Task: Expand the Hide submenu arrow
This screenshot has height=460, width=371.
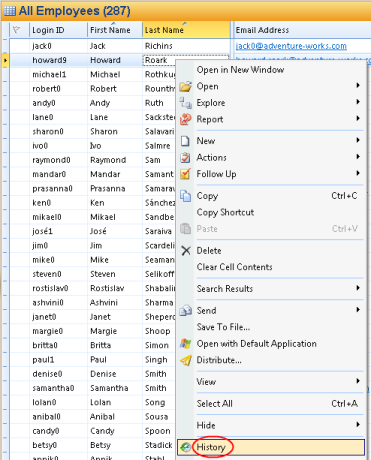Action: (x=358, y=425)
